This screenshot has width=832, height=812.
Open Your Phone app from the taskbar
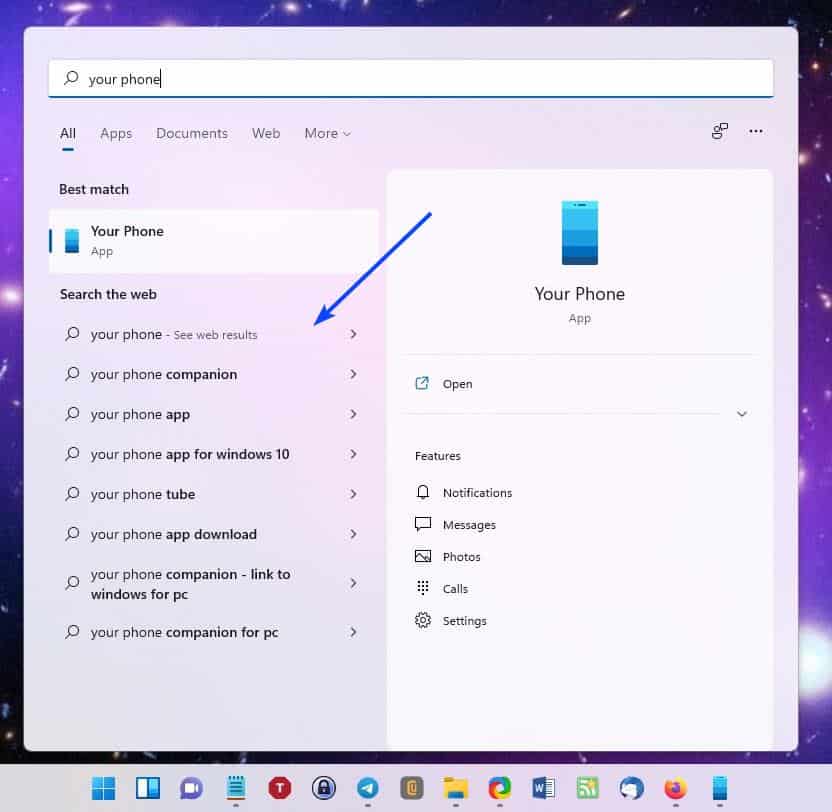click(x=720, y=788)
